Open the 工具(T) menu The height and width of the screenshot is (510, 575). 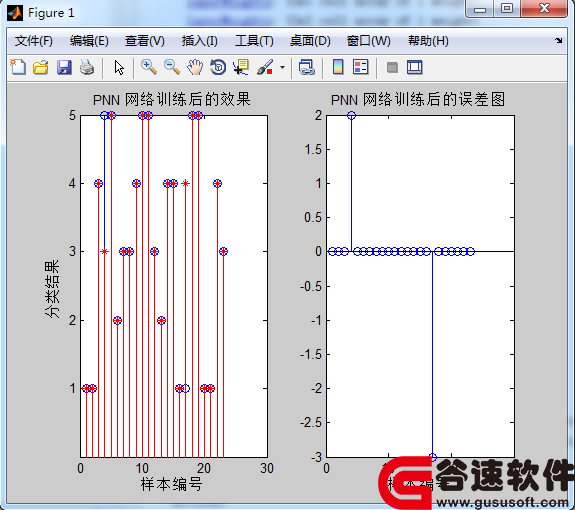click(254, 41)
